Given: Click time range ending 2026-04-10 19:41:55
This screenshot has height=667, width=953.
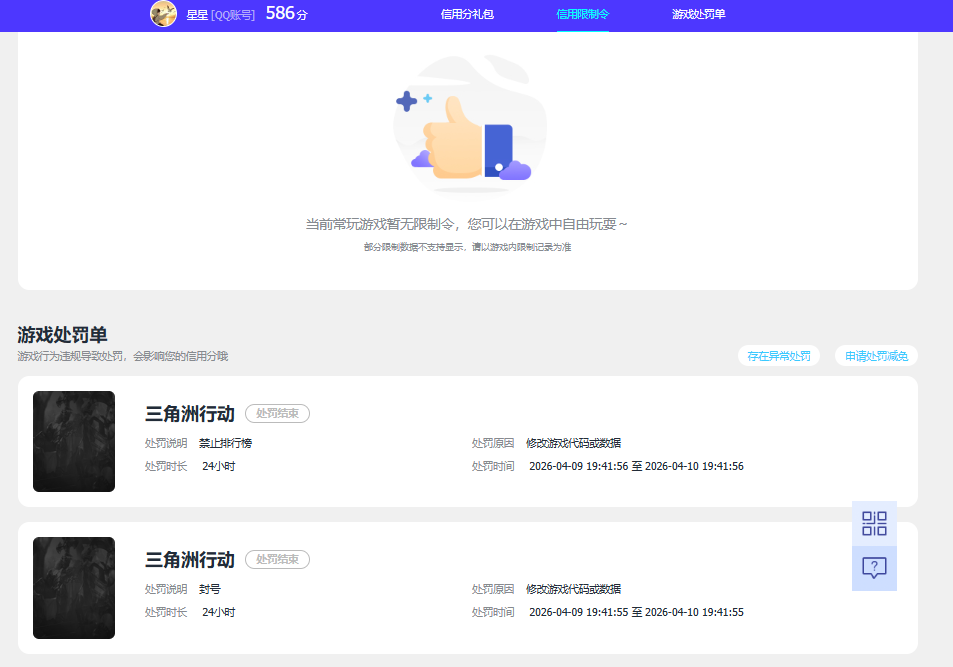Looking at the screenshot, I should coord(636,612).
